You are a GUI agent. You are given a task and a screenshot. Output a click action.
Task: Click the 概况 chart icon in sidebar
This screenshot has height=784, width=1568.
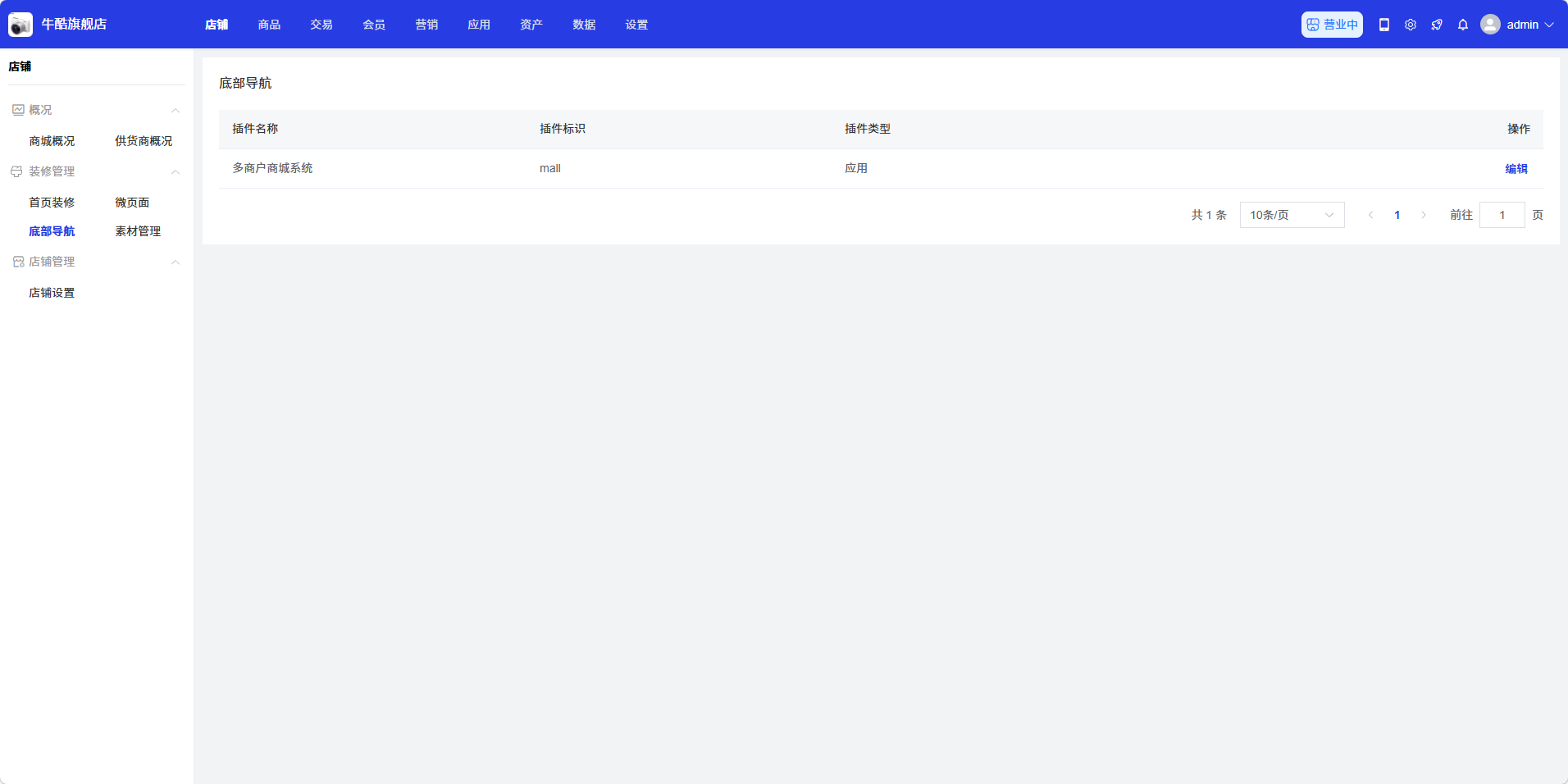click(x=18, y=110)
